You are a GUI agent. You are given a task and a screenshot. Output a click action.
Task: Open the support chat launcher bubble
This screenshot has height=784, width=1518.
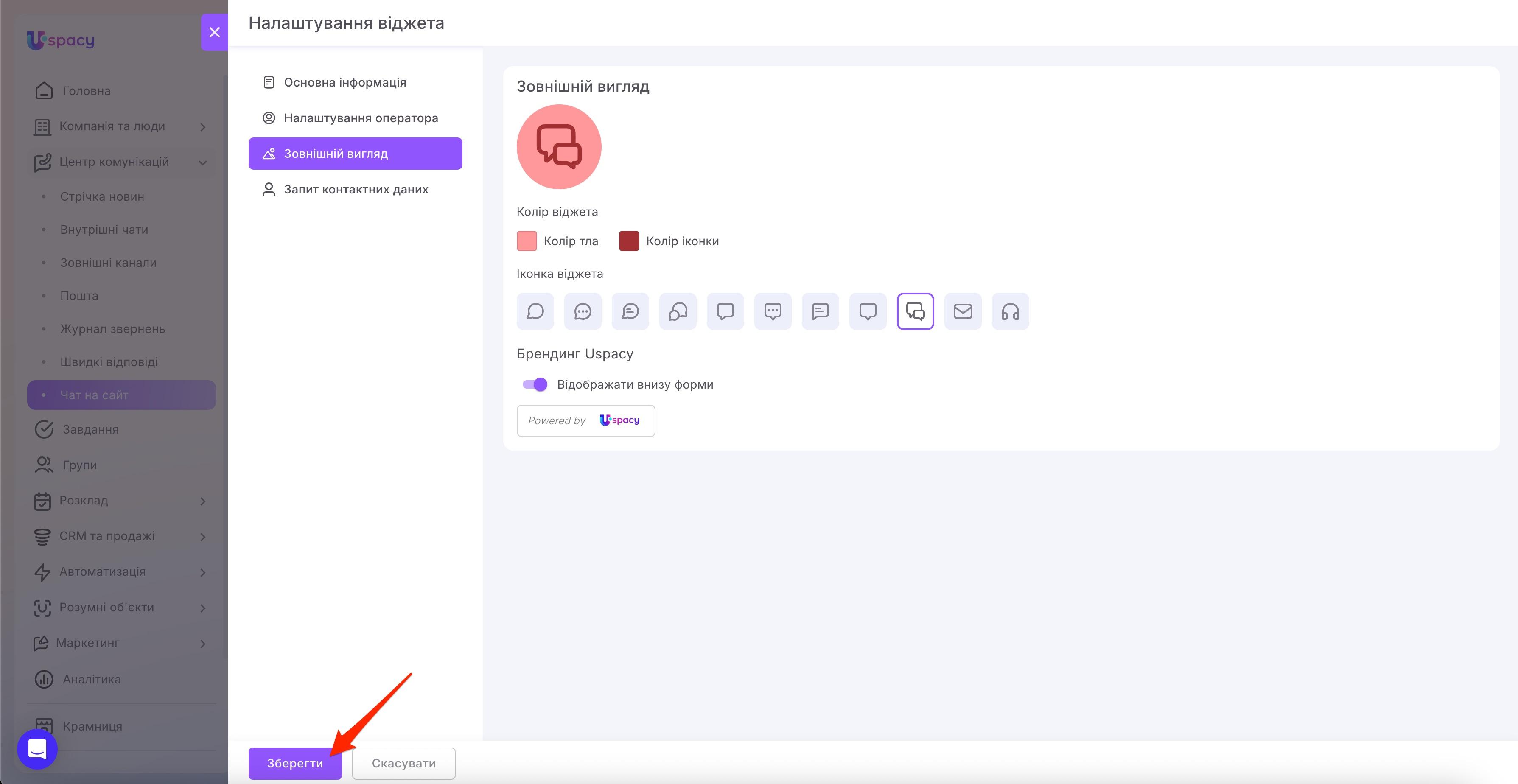click(x=37, y=749)
